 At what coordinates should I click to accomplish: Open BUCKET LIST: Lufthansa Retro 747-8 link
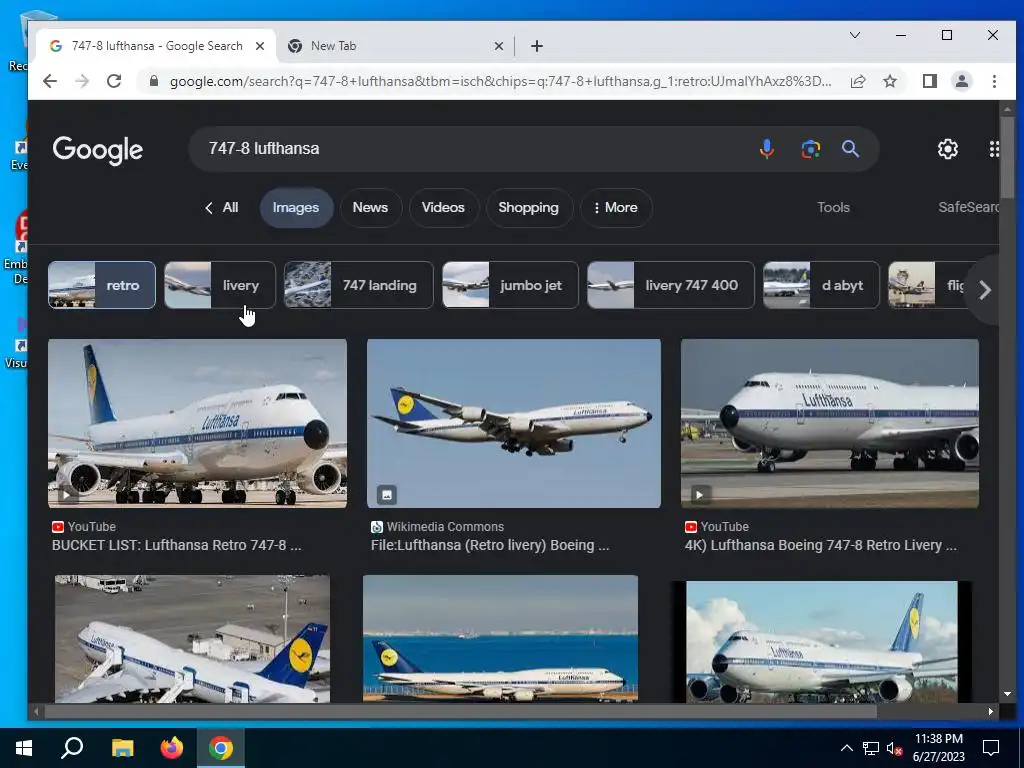click(176, 545)
